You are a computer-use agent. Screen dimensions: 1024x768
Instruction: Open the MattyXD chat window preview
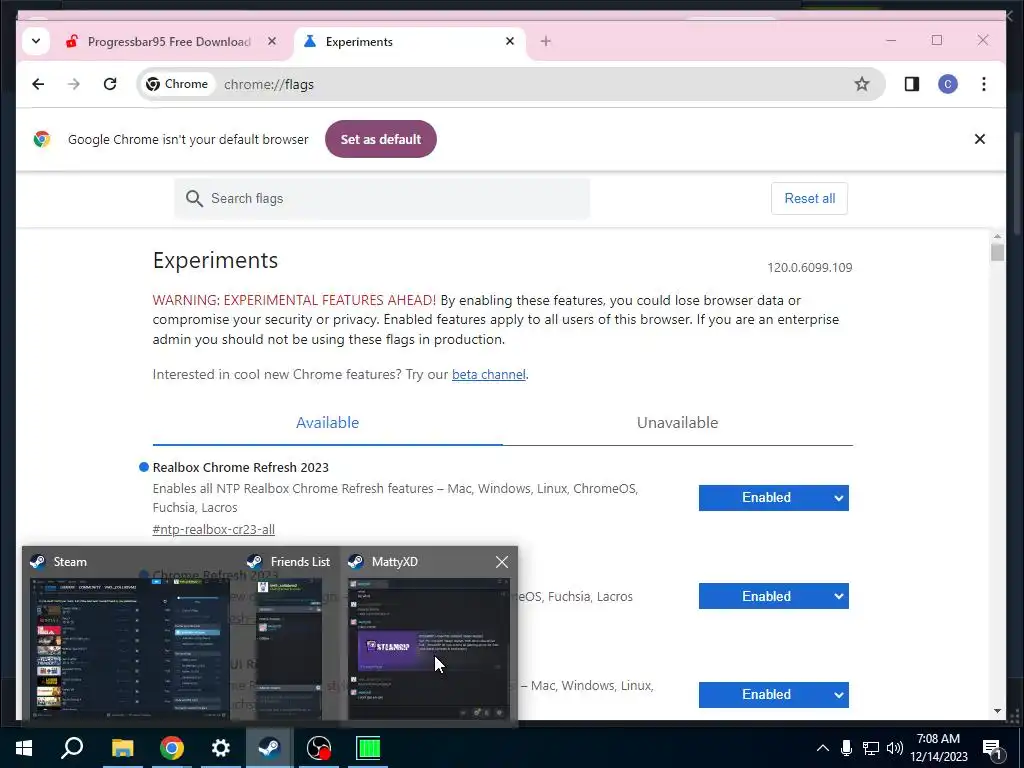(429, 648)
